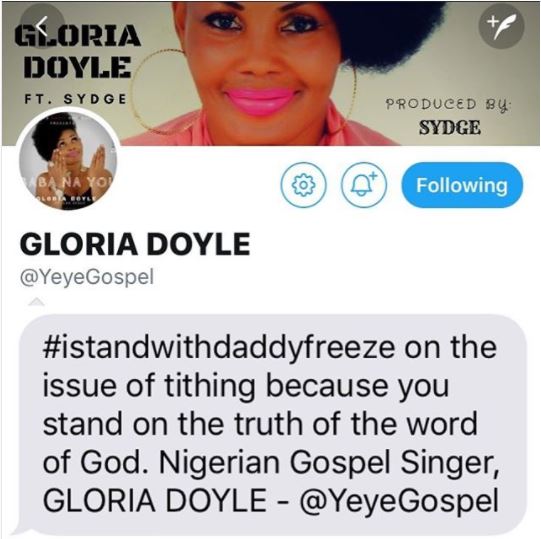The width and height of the screenshot is (541, 539).
Task: Click the 'FT. SYDGE' text on banner
Action: pyautogui.click(x=75, y=99)
